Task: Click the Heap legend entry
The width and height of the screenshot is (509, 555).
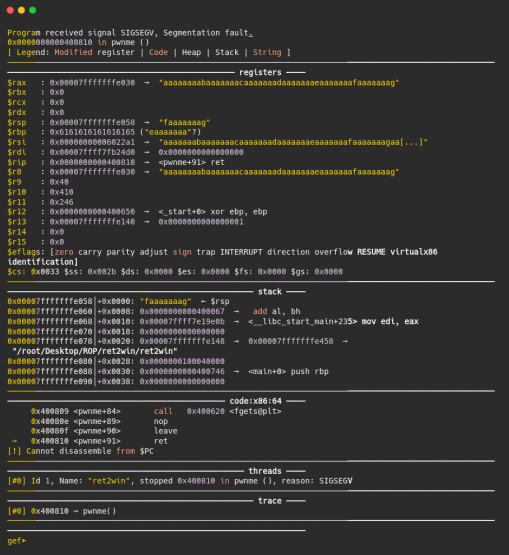Action: [191, 52]
